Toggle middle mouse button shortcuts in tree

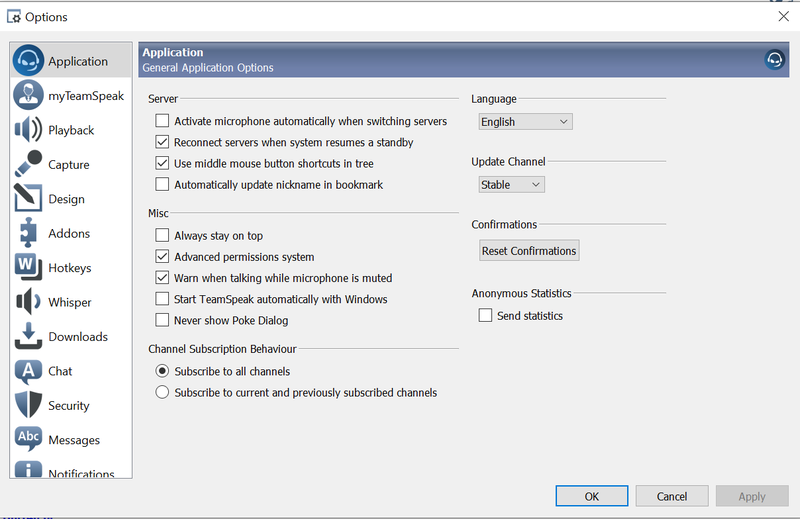tap(162, 163)
